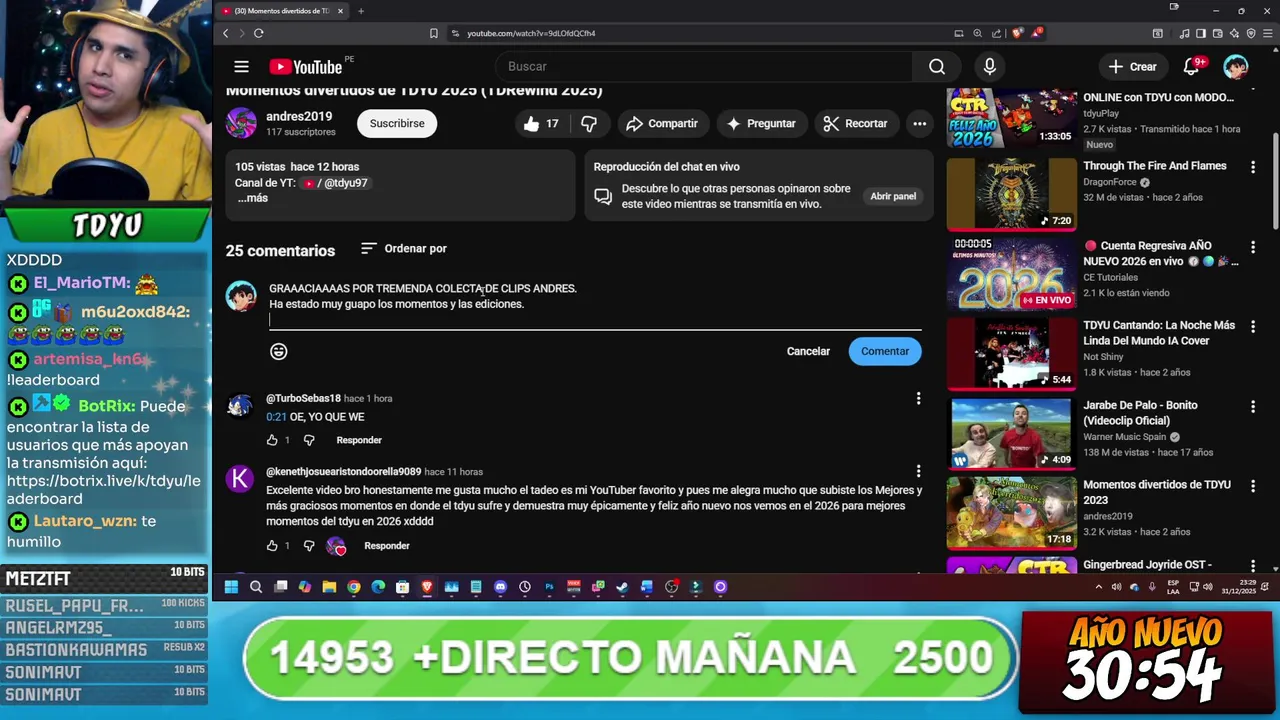The width and height of the screenshot is (1280, 720).
Task: Open Brave shields lion icon
Action: [x=1018, y=33]
